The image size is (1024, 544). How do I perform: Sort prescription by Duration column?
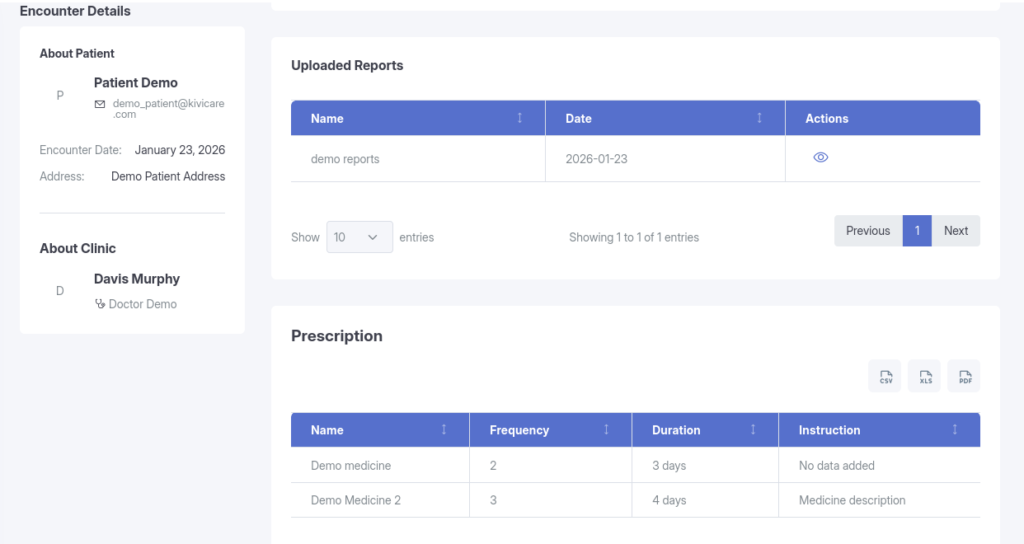pyautogui.click(x=753, y=430)
